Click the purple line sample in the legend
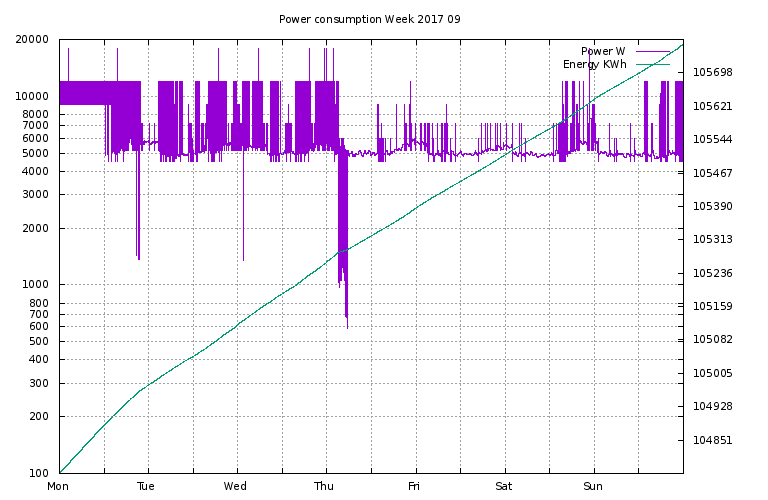Image resolution: width=768 pixels, height=500 pixels. point(650,51)
